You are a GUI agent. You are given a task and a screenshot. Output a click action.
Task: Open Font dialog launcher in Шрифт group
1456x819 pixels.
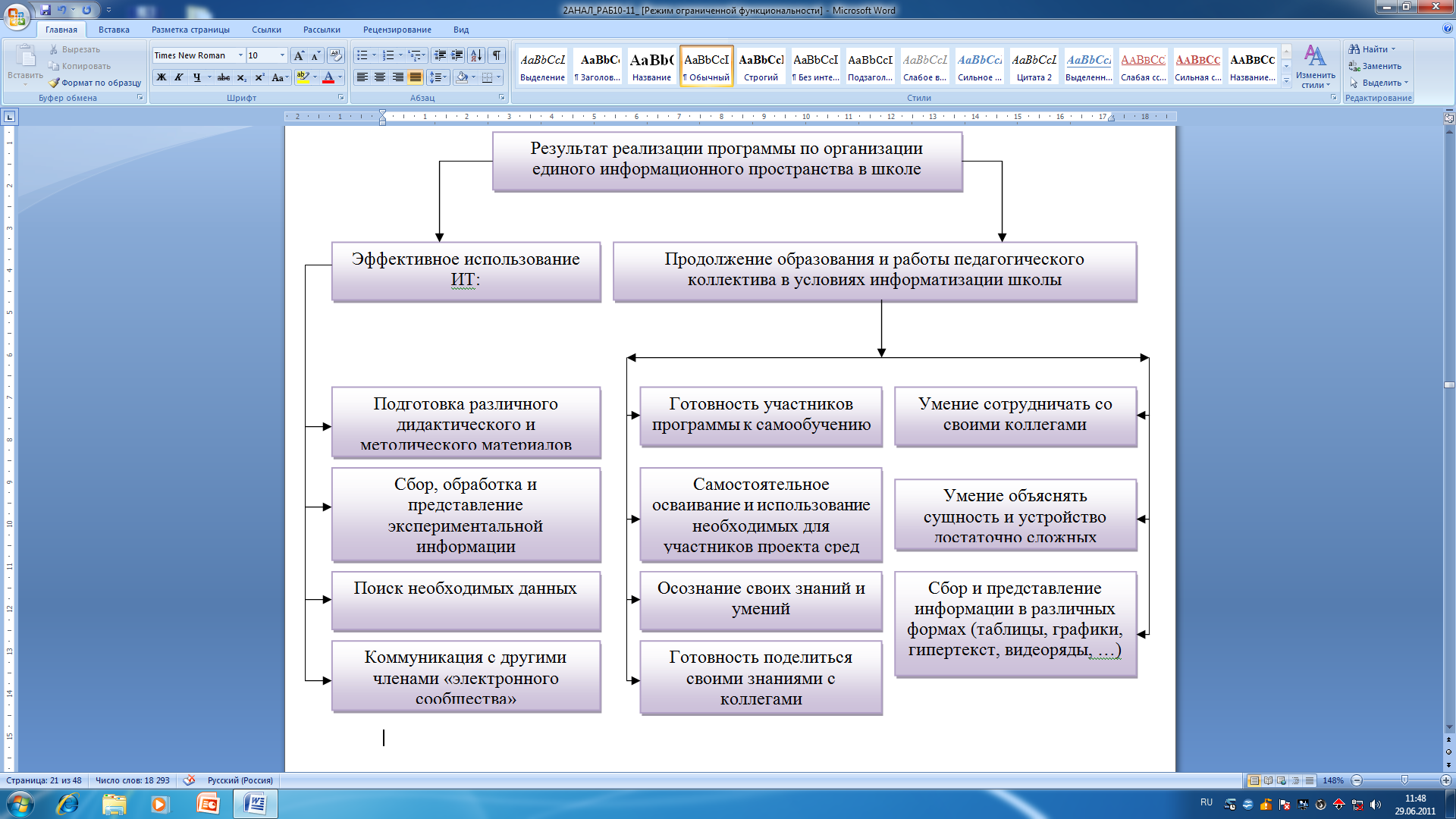(341, 97)
